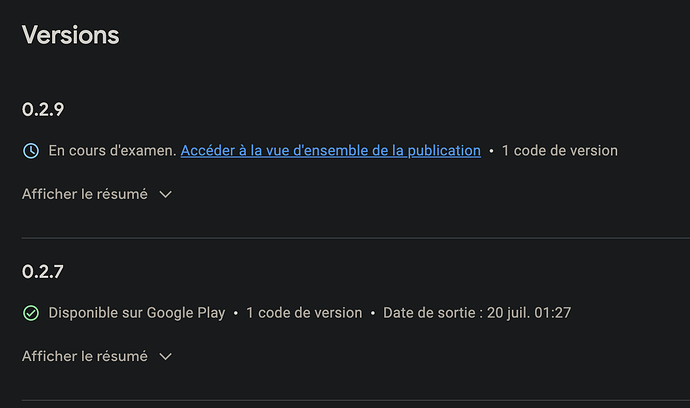Click the green checkmark icon for 0.2.7
This screenshot has width=690, height=408.
click(x=31, y=313)
